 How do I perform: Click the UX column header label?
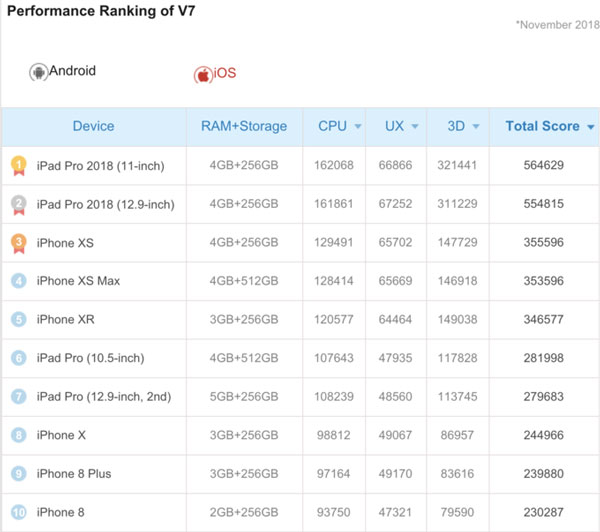pos(395,126)
